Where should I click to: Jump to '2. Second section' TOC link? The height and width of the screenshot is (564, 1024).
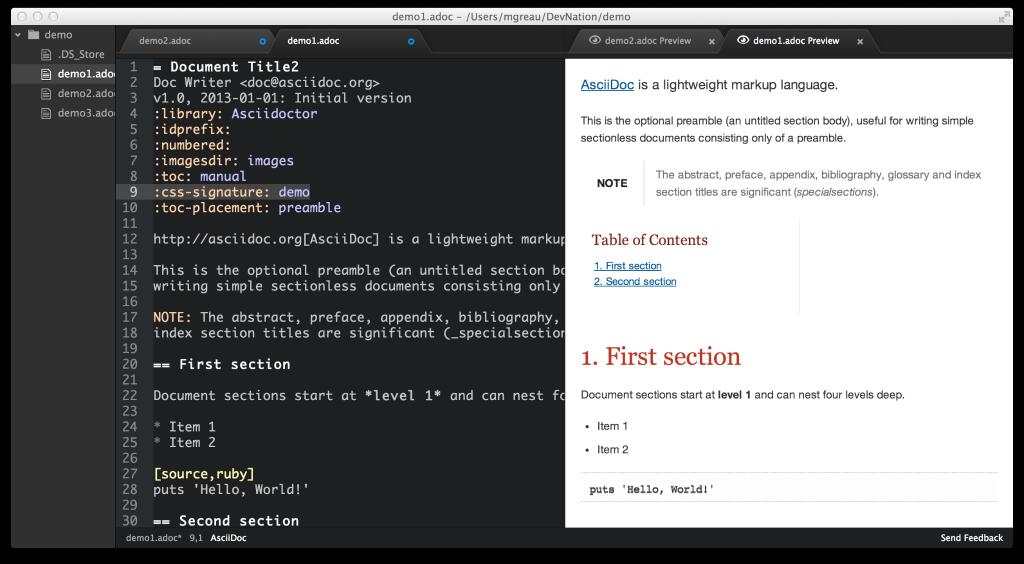pyautogui.click(x=635, y=281)
